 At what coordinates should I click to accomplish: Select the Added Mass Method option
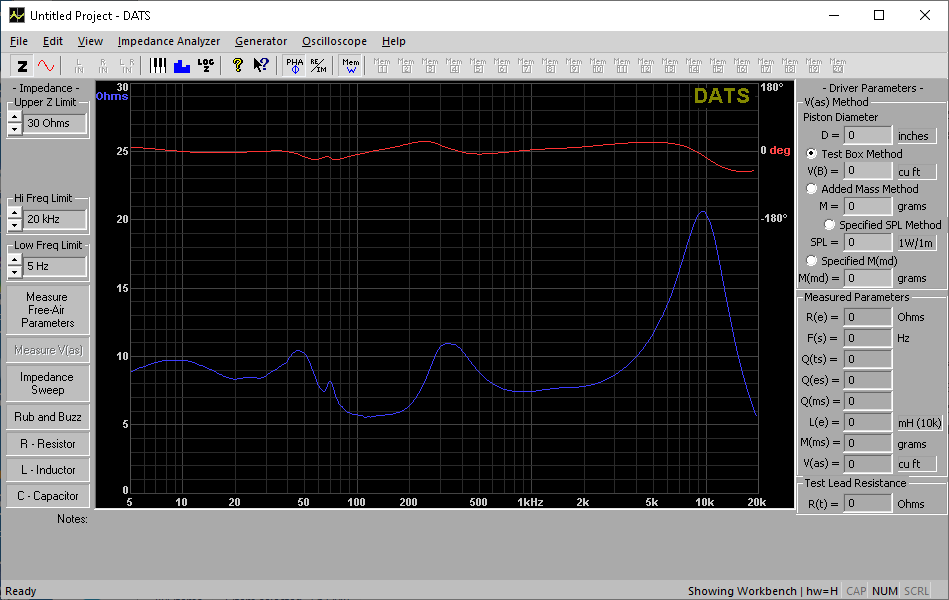[x=812, y=189]
